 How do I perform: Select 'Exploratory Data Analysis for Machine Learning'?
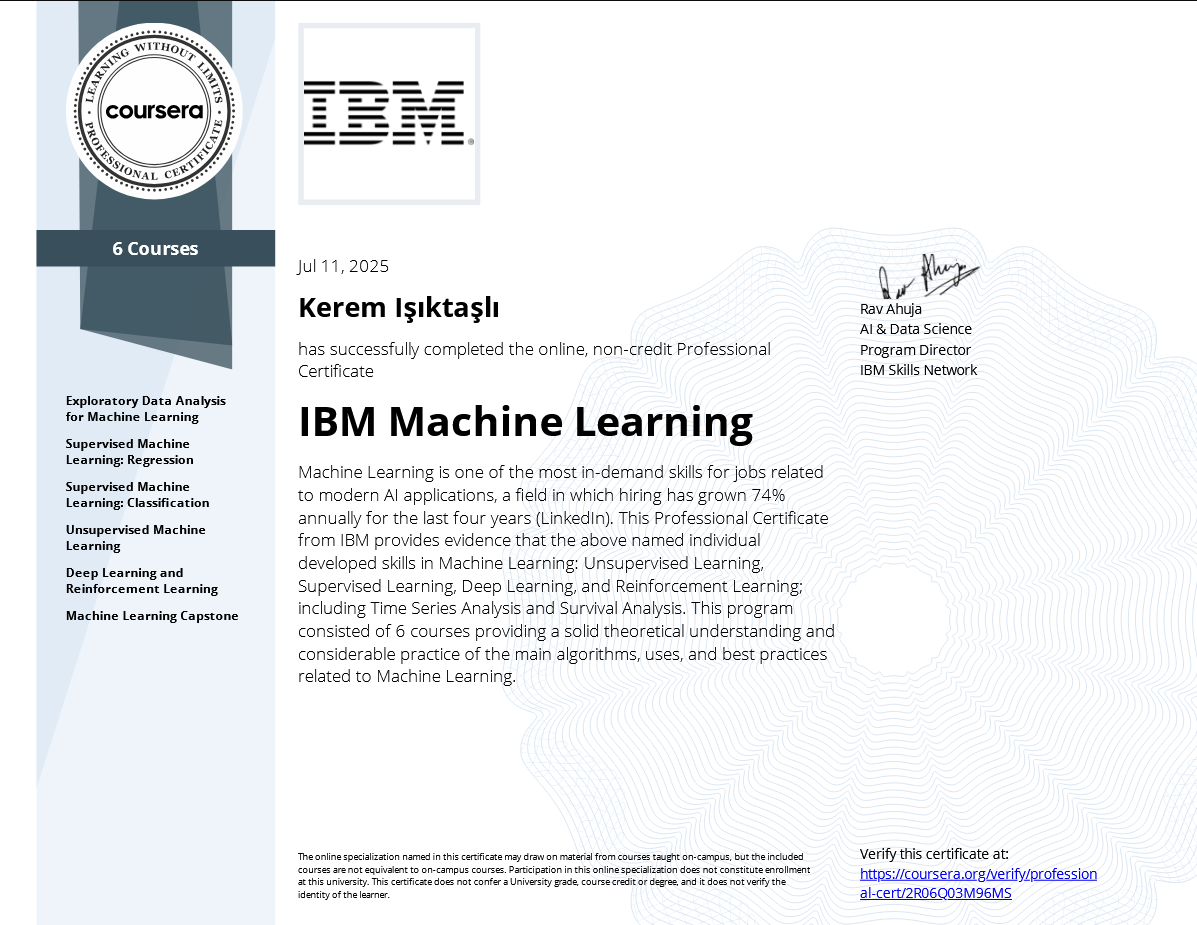click(x=145, y=408)
